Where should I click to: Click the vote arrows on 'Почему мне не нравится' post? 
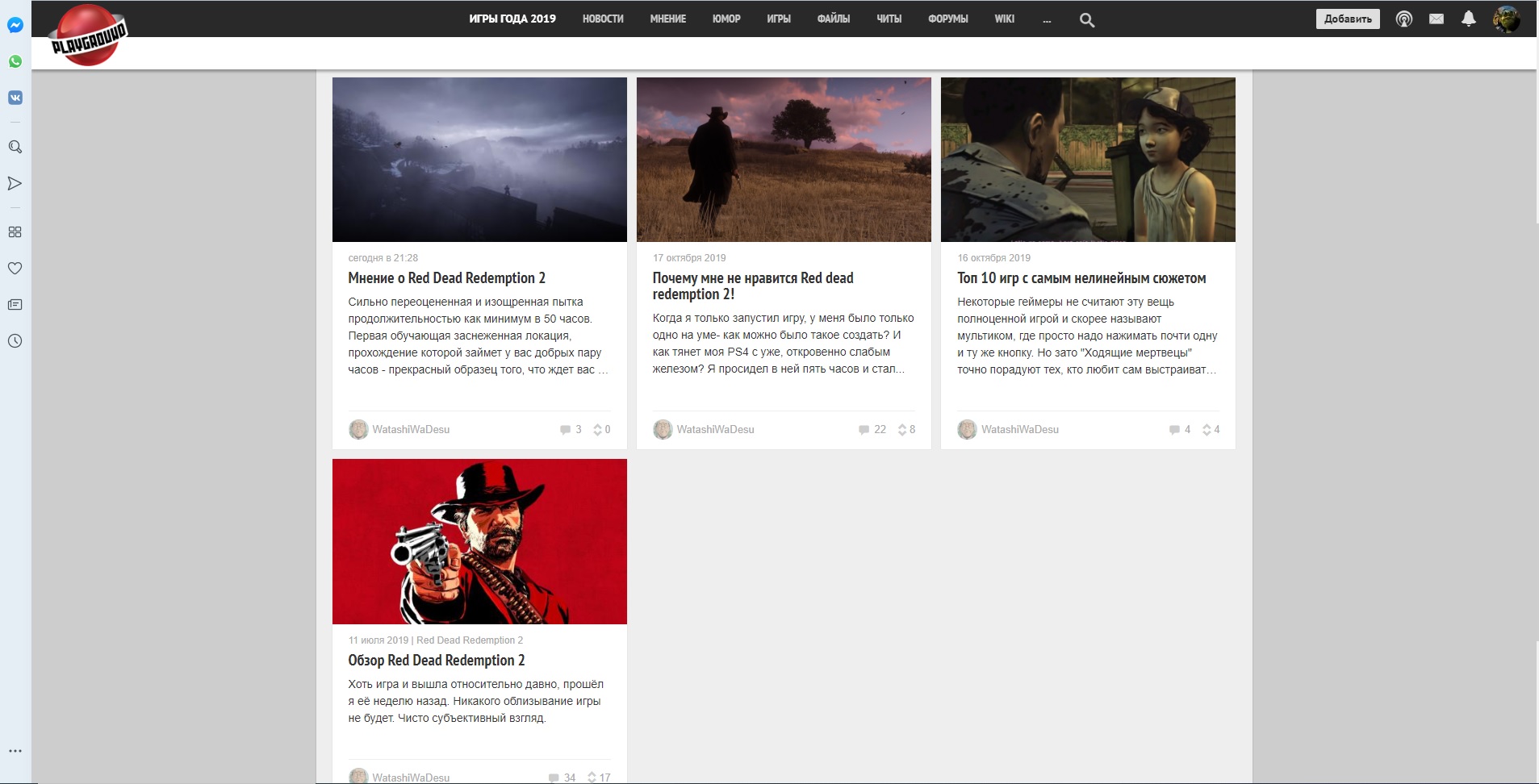pyautogui.click(x=902, y=430)
